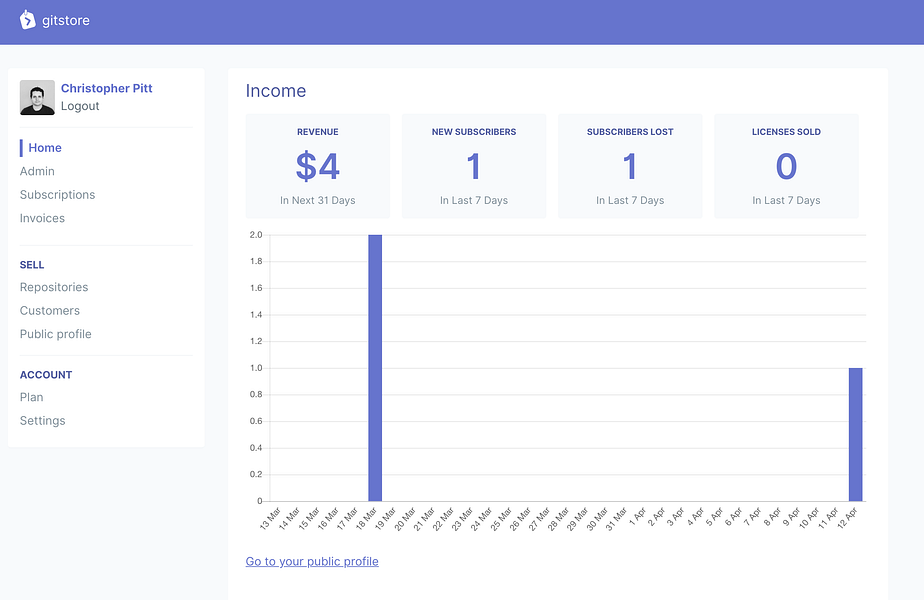This screenshot has width=924, height=600.
Task: Open Plan under Account
Action: tap(31, 397)
